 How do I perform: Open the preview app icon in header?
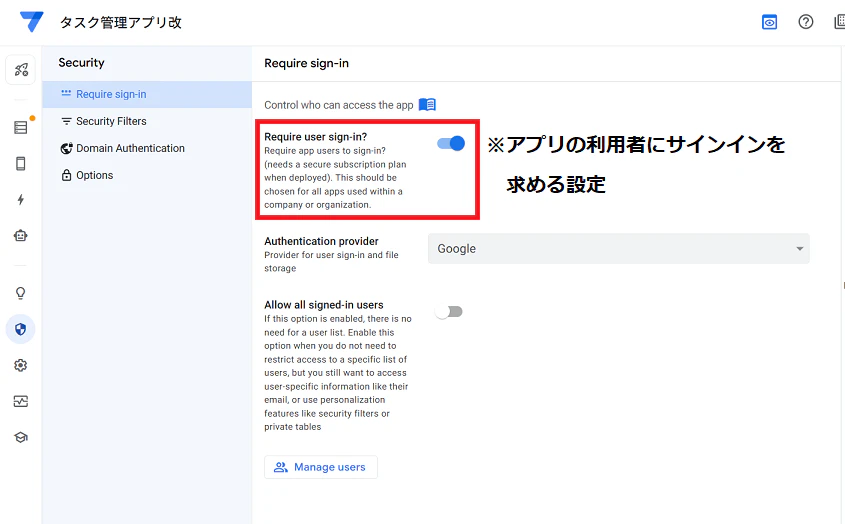pos(769,22)
